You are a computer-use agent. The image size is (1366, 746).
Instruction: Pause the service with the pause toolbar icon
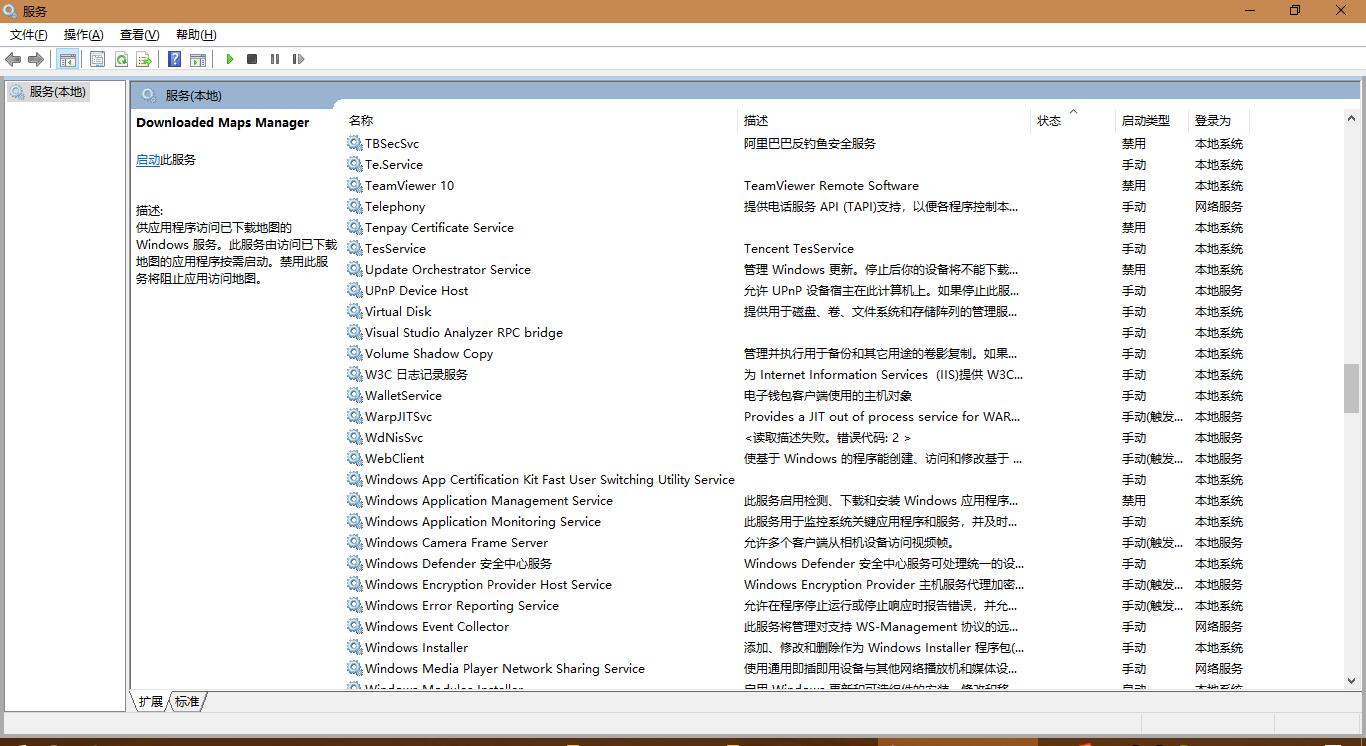coord(275,59)
